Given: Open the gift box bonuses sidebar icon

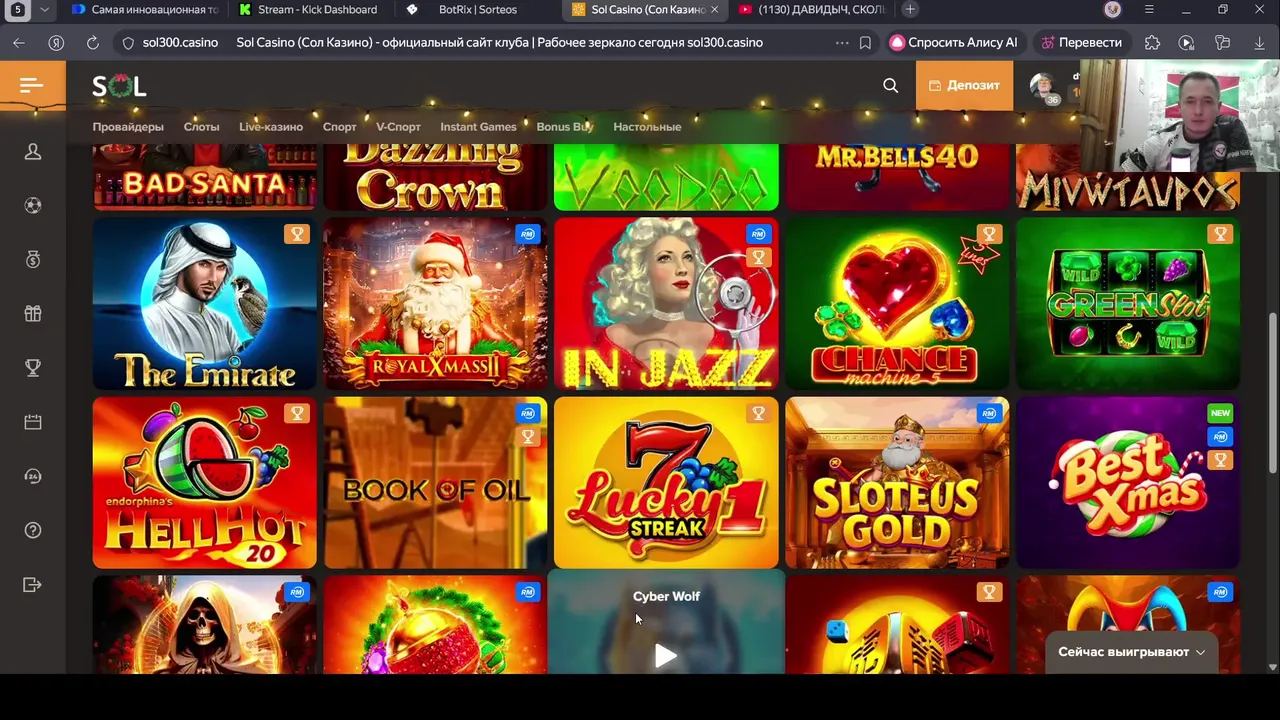Looking at the screenshot, I should point(33,313).
